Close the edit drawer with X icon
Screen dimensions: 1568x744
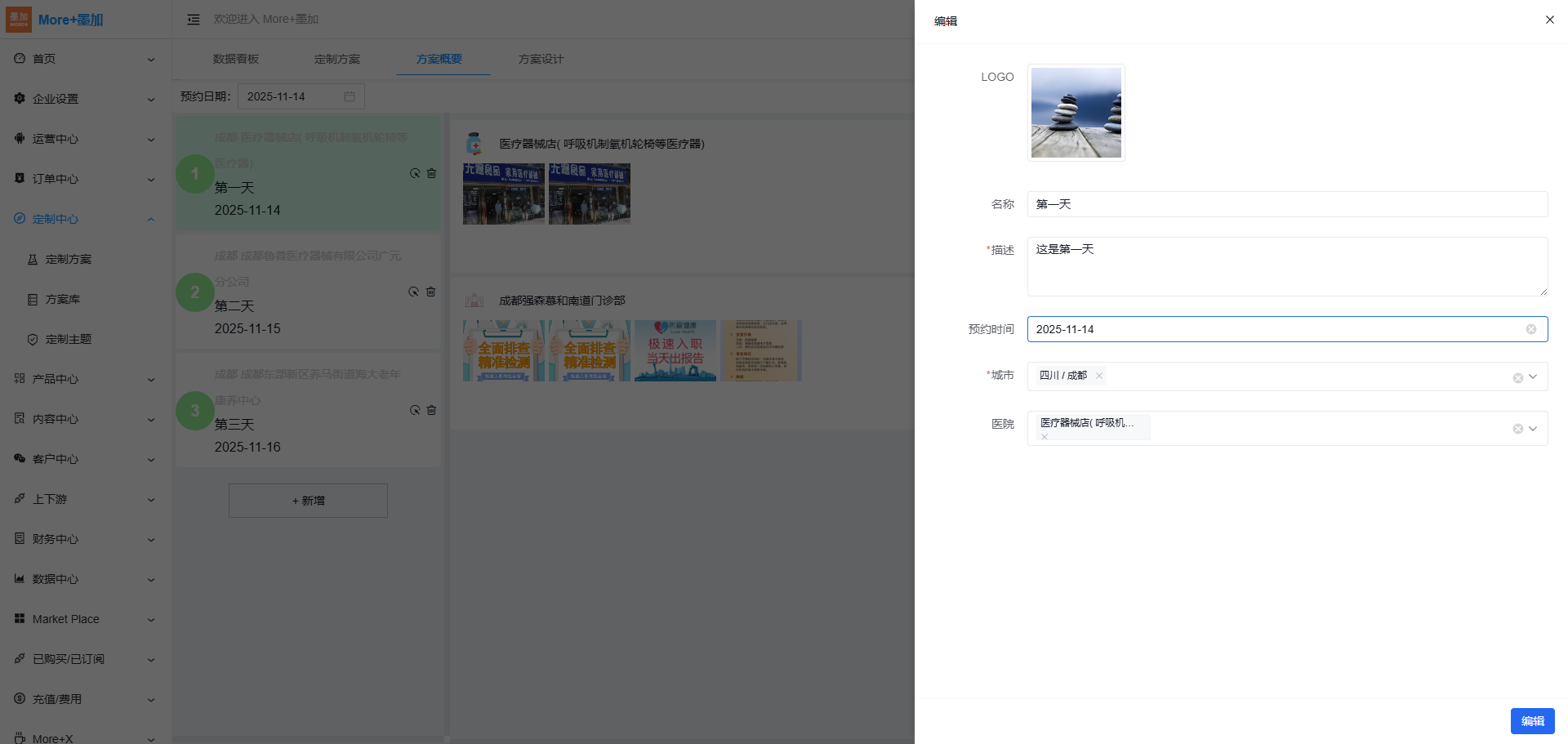pyautogui.click(x=1549, y=20)
